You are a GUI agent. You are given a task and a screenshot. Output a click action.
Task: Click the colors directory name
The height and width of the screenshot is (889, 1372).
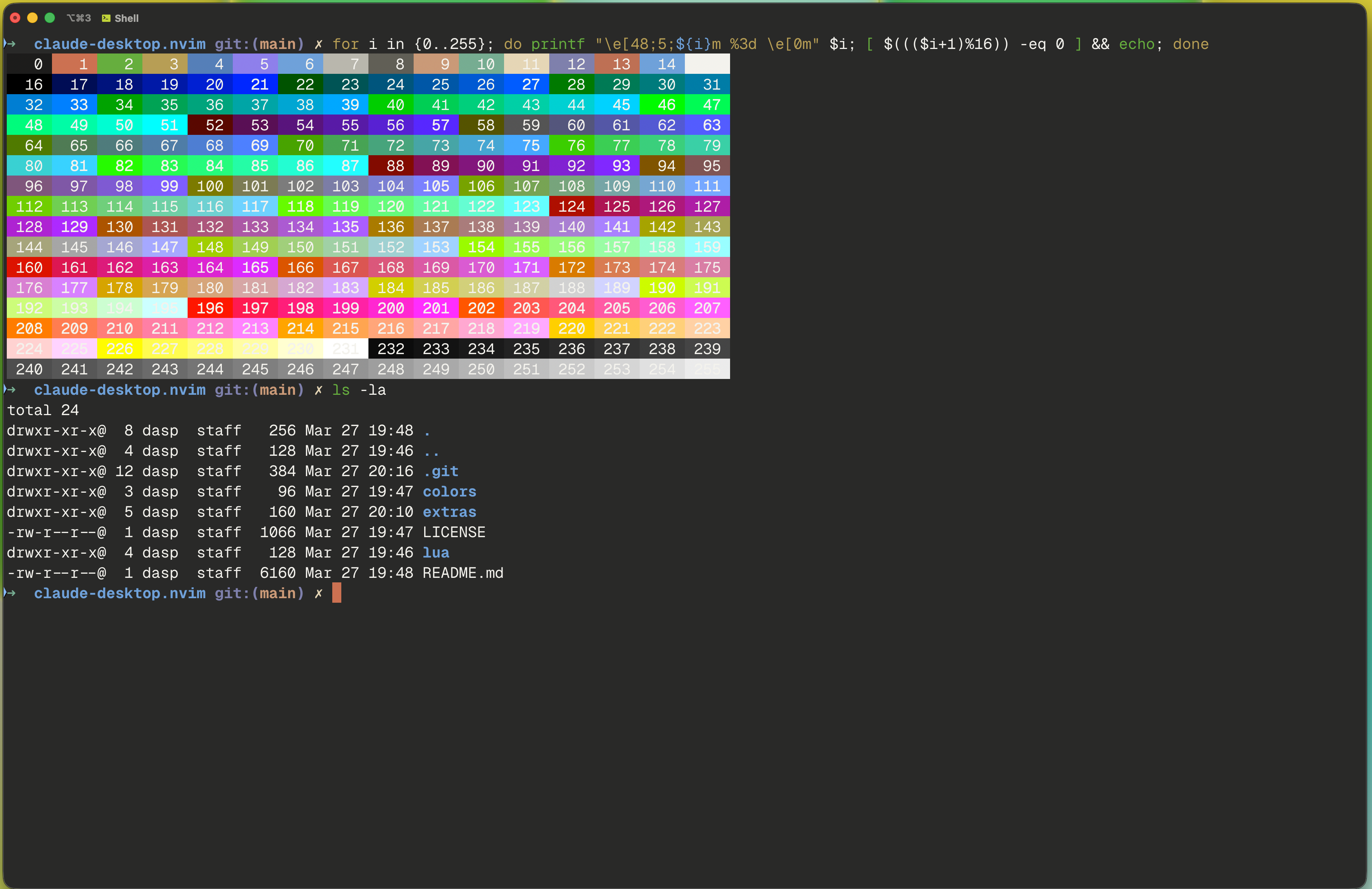pos(450,492)
